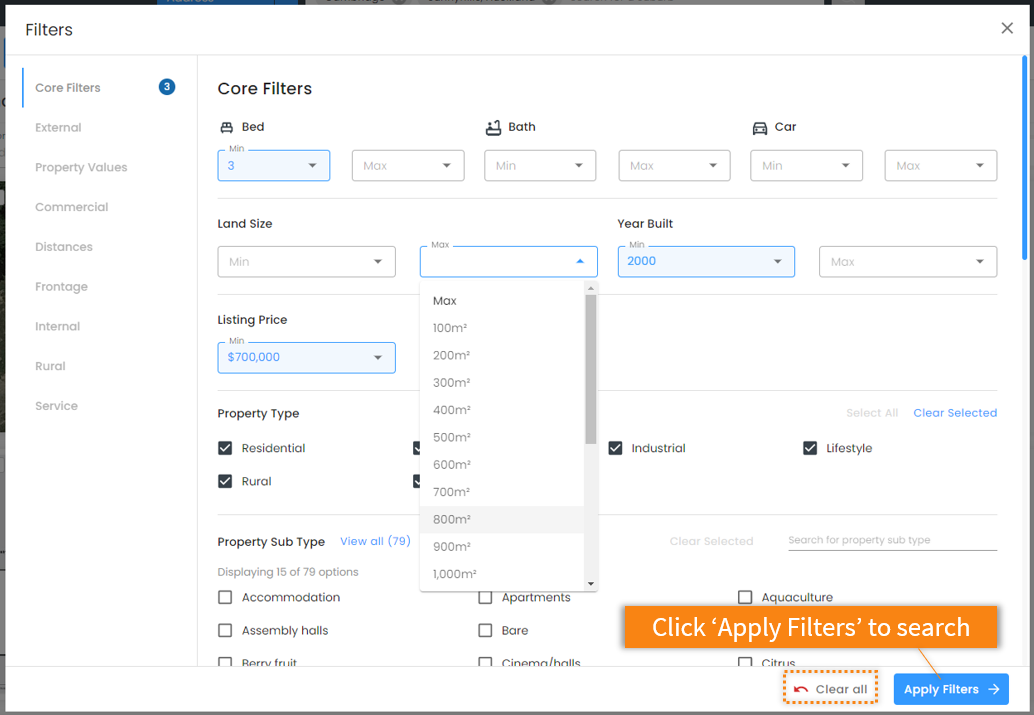
Task: Check the Apartments sub type
Action: click(485, 598)
